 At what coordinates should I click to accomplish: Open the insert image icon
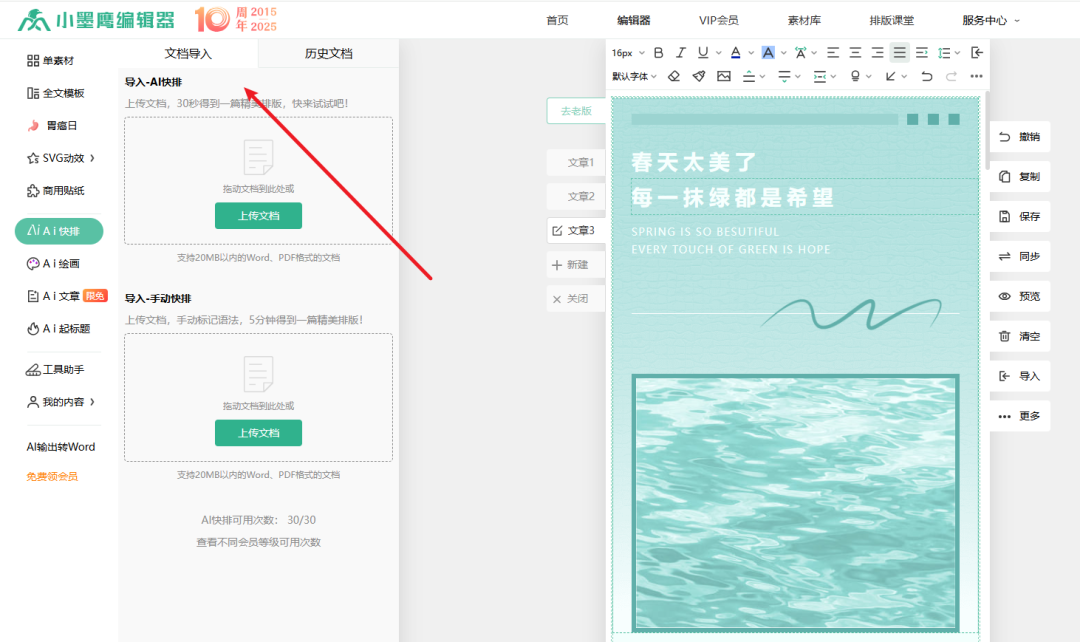724,76
